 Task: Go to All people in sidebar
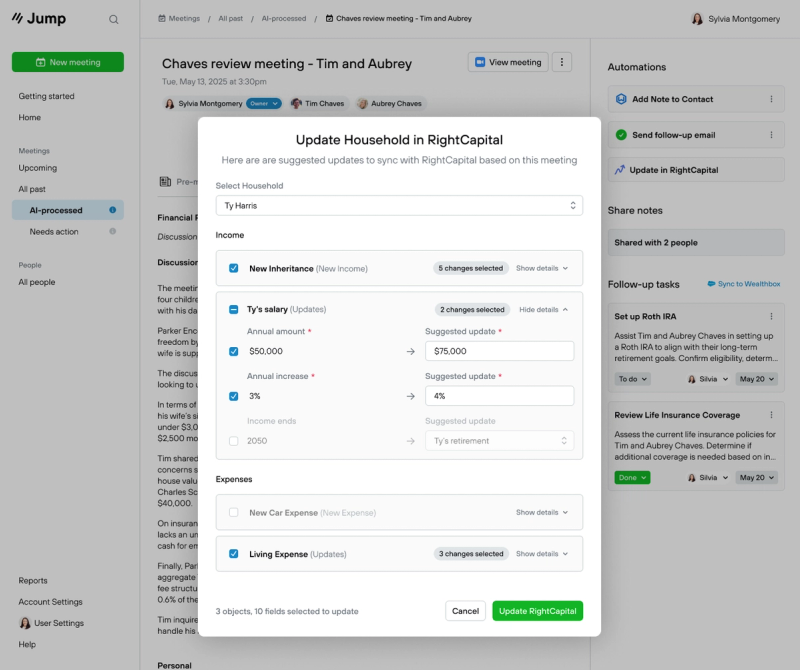coord(37,282)
